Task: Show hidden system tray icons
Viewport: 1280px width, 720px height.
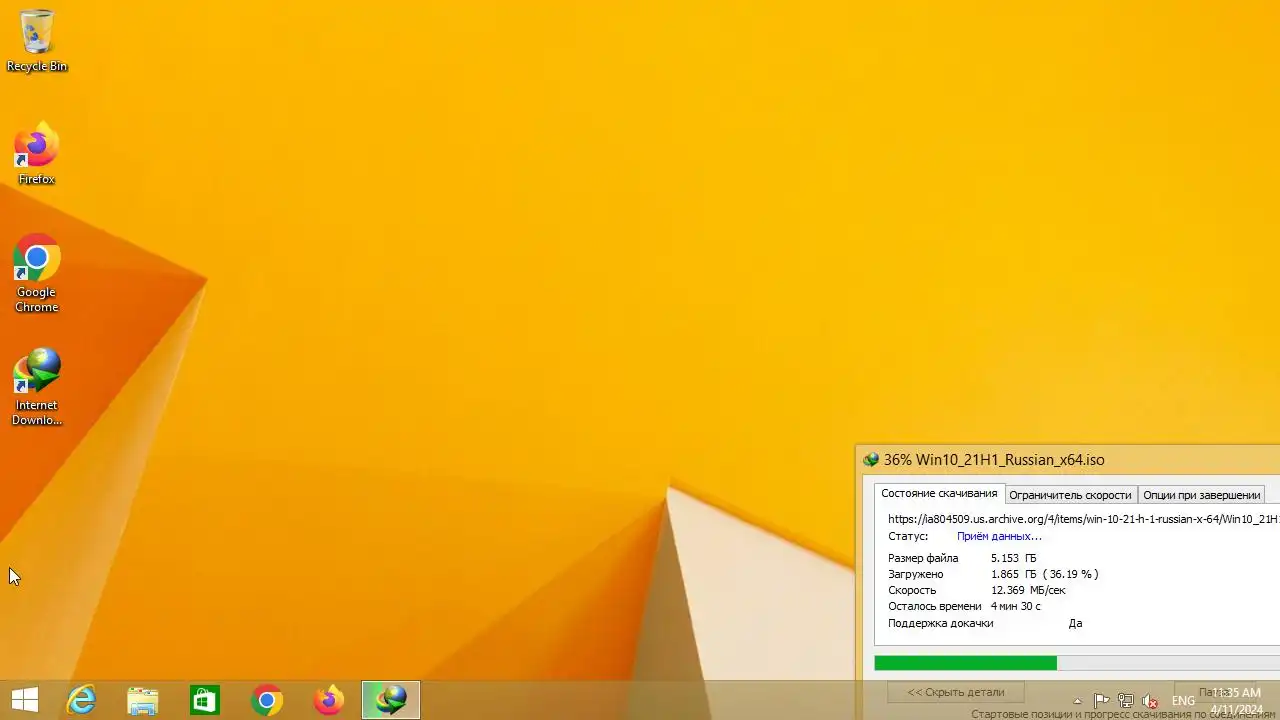Action: (x=1077, y=701)
